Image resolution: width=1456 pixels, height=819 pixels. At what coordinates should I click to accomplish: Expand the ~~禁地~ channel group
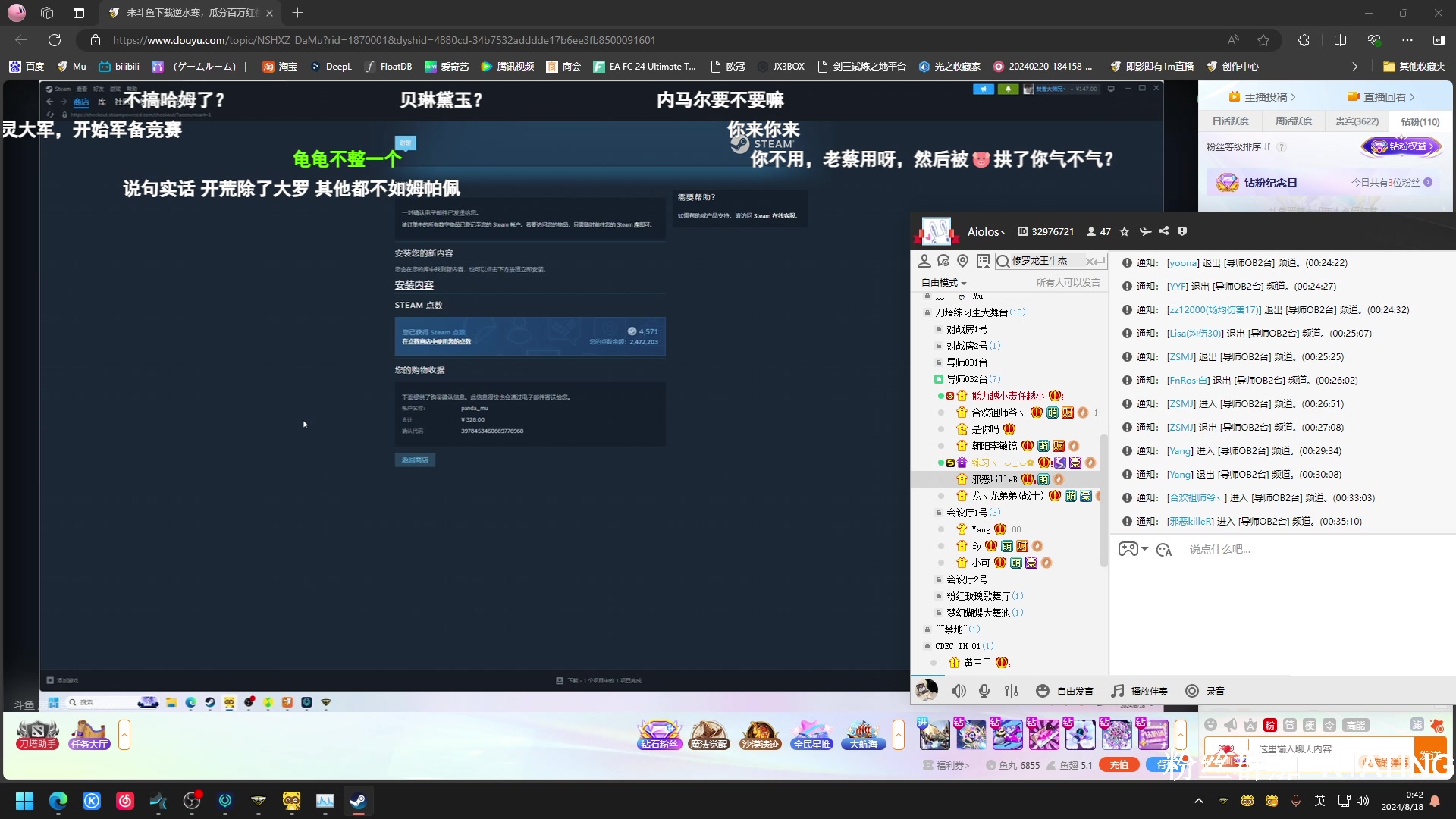927,629
